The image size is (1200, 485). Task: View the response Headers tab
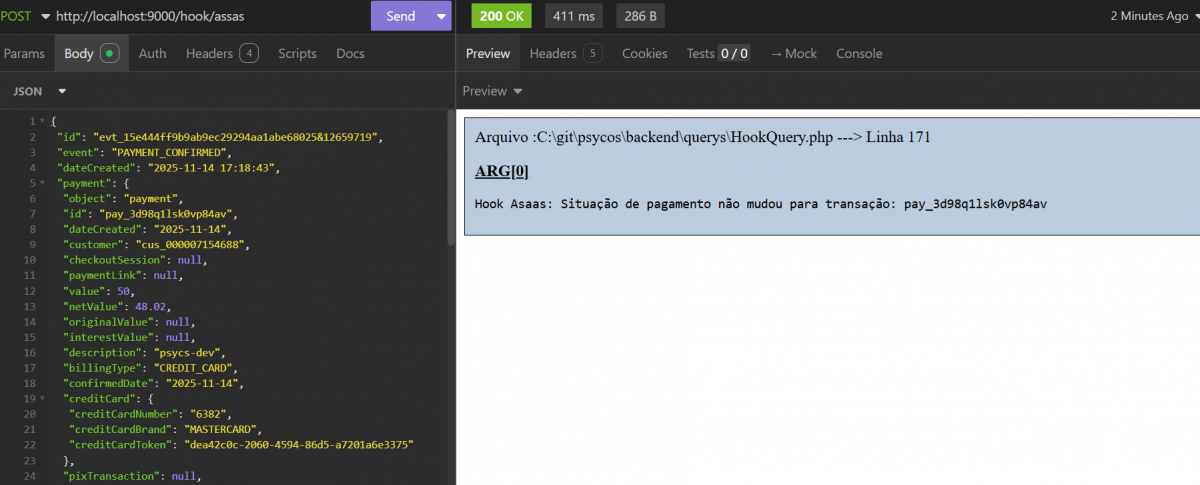pyautogui.click(x=565, y=54)
